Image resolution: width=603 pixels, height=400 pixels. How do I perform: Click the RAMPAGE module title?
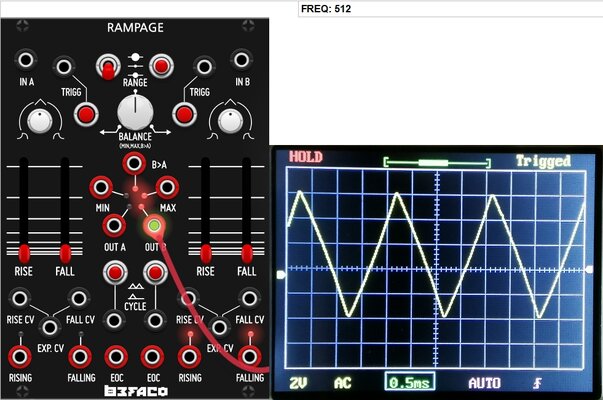click(x=135, y=28)
